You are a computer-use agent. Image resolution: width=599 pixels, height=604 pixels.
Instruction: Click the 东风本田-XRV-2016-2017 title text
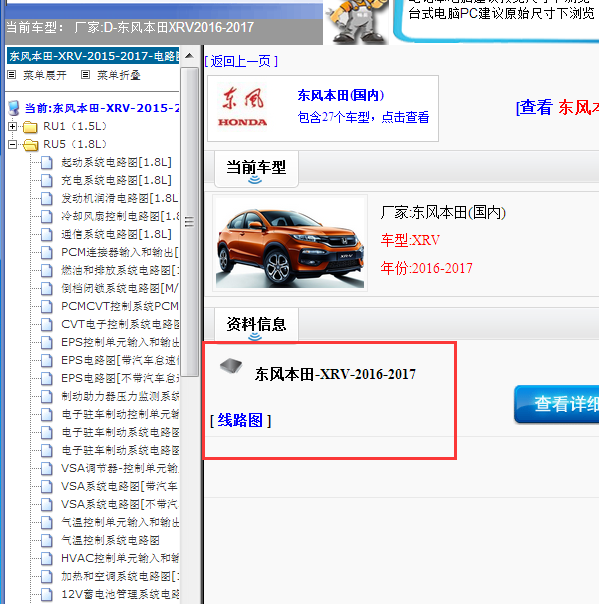click(335, 374)
